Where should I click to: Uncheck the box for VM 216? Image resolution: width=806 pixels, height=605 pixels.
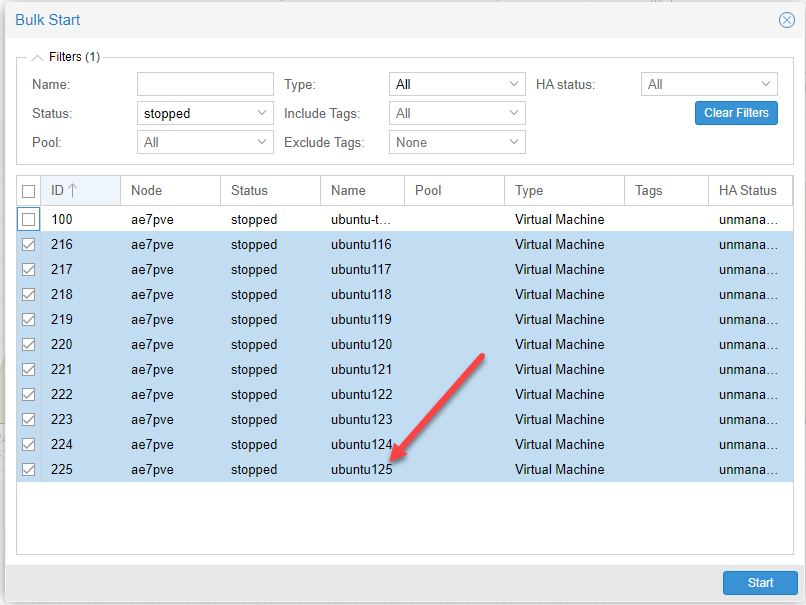[x=29, y=245]
